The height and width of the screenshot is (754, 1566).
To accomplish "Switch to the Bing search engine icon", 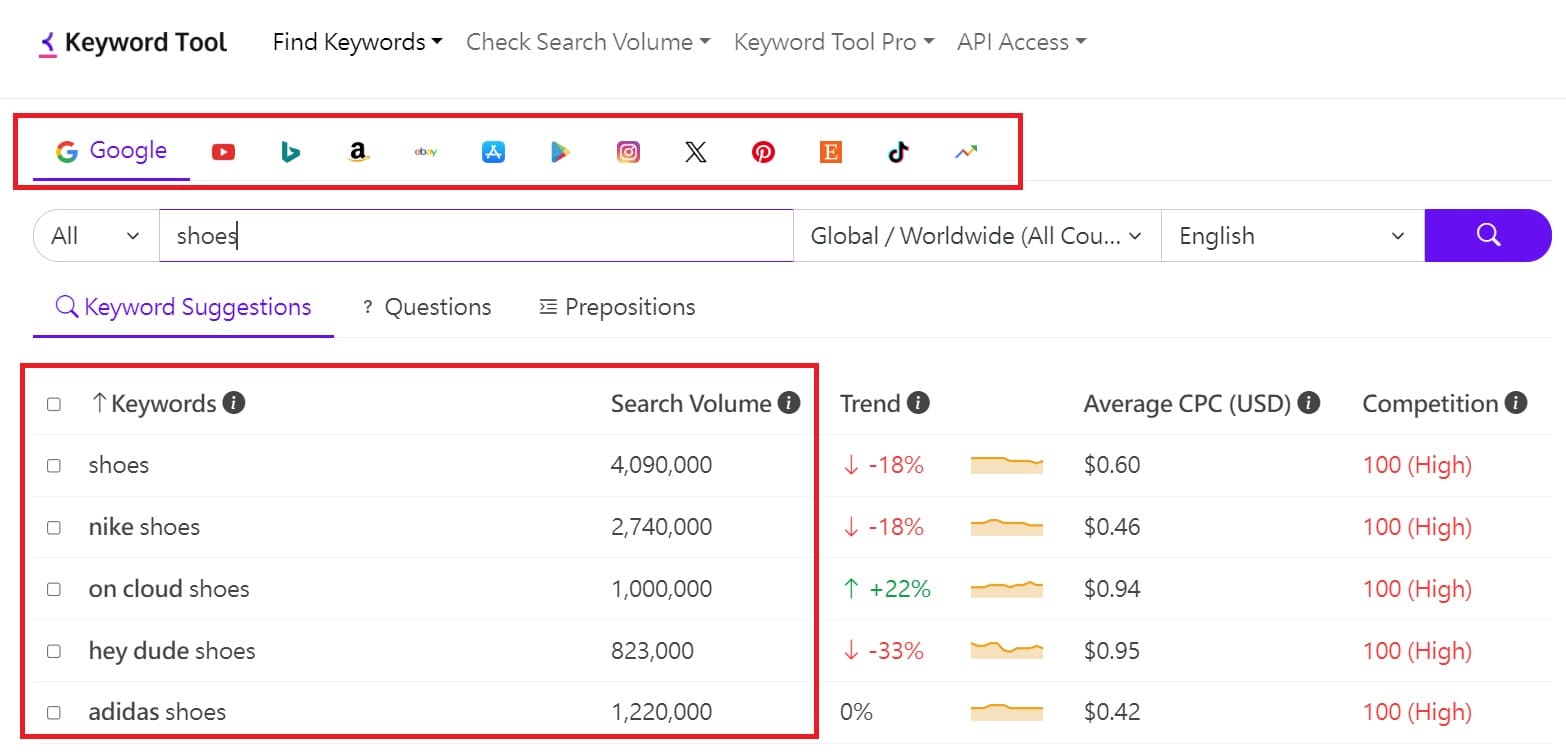I will pyautogui.click(x=291, y=152).
